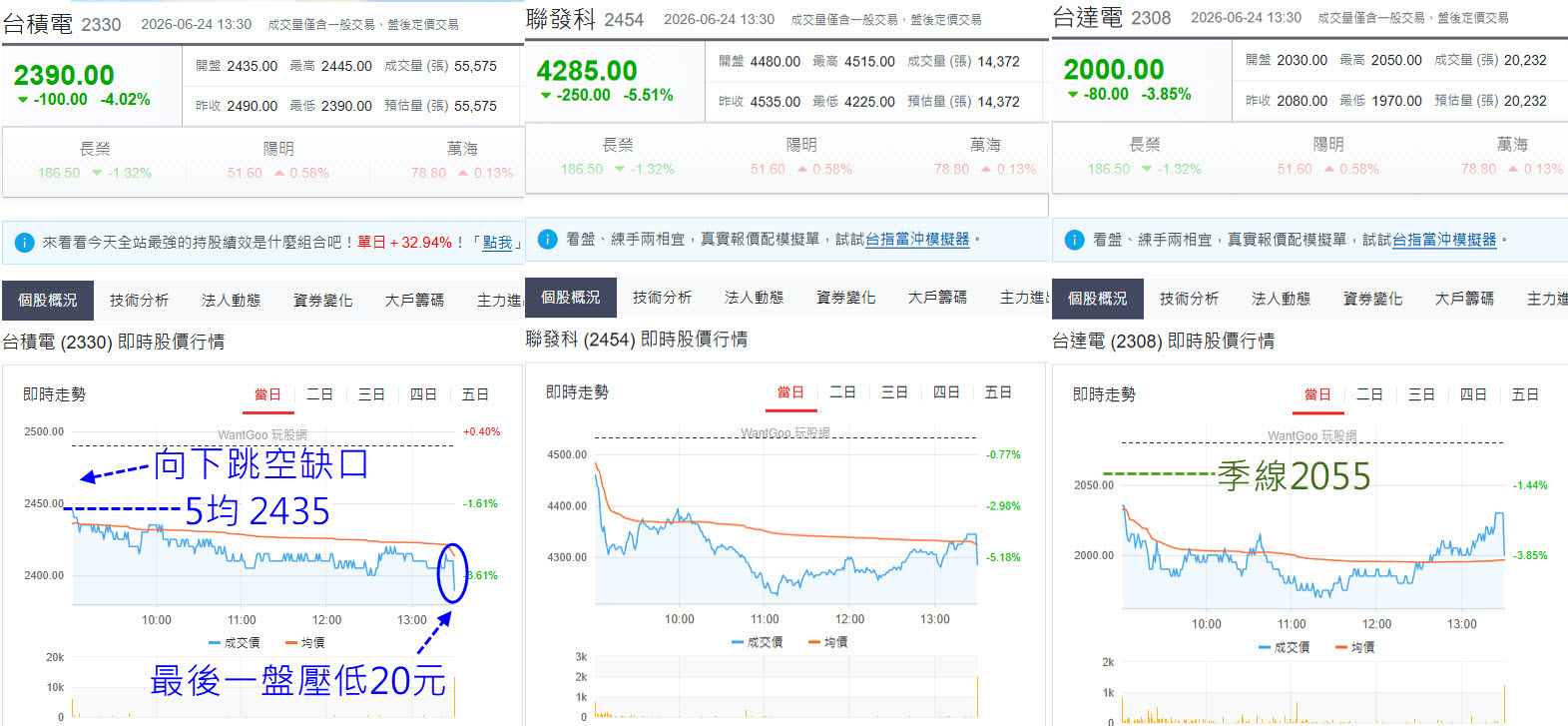
Task: Click 長榮 down-trend arrow in 台達電 panel
Action: [x=1147, y=169]
